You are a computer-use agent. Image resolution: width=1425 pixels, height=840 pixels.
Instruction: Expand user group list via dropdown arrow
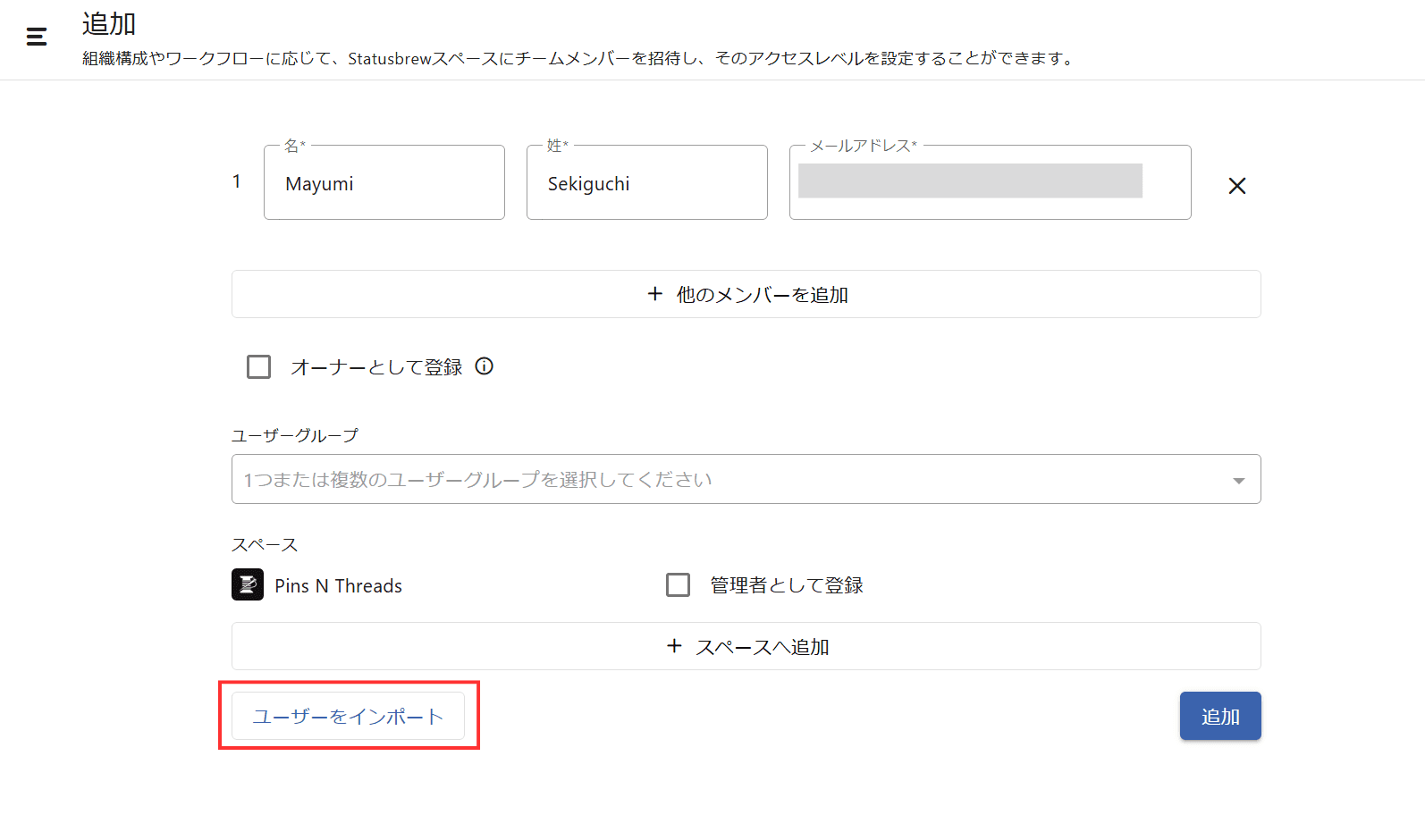coord(1238,481)
